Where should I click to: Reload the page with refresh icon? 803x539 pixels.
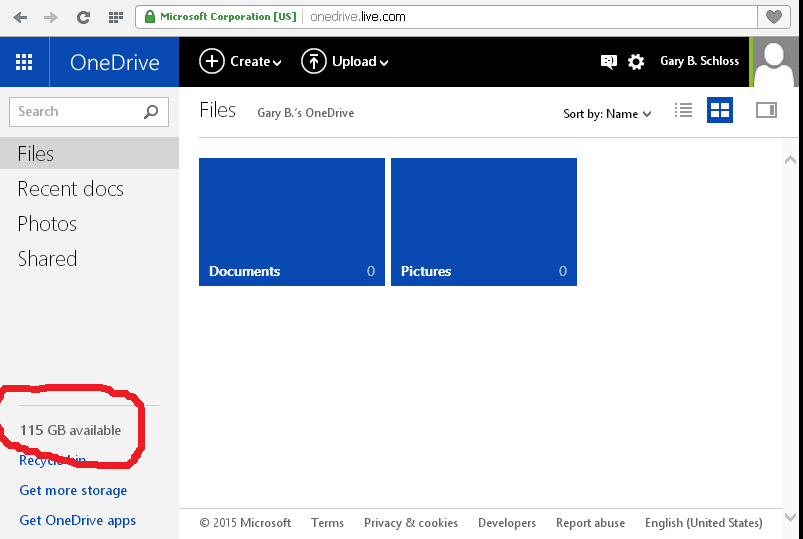click(x=83, y=17)
